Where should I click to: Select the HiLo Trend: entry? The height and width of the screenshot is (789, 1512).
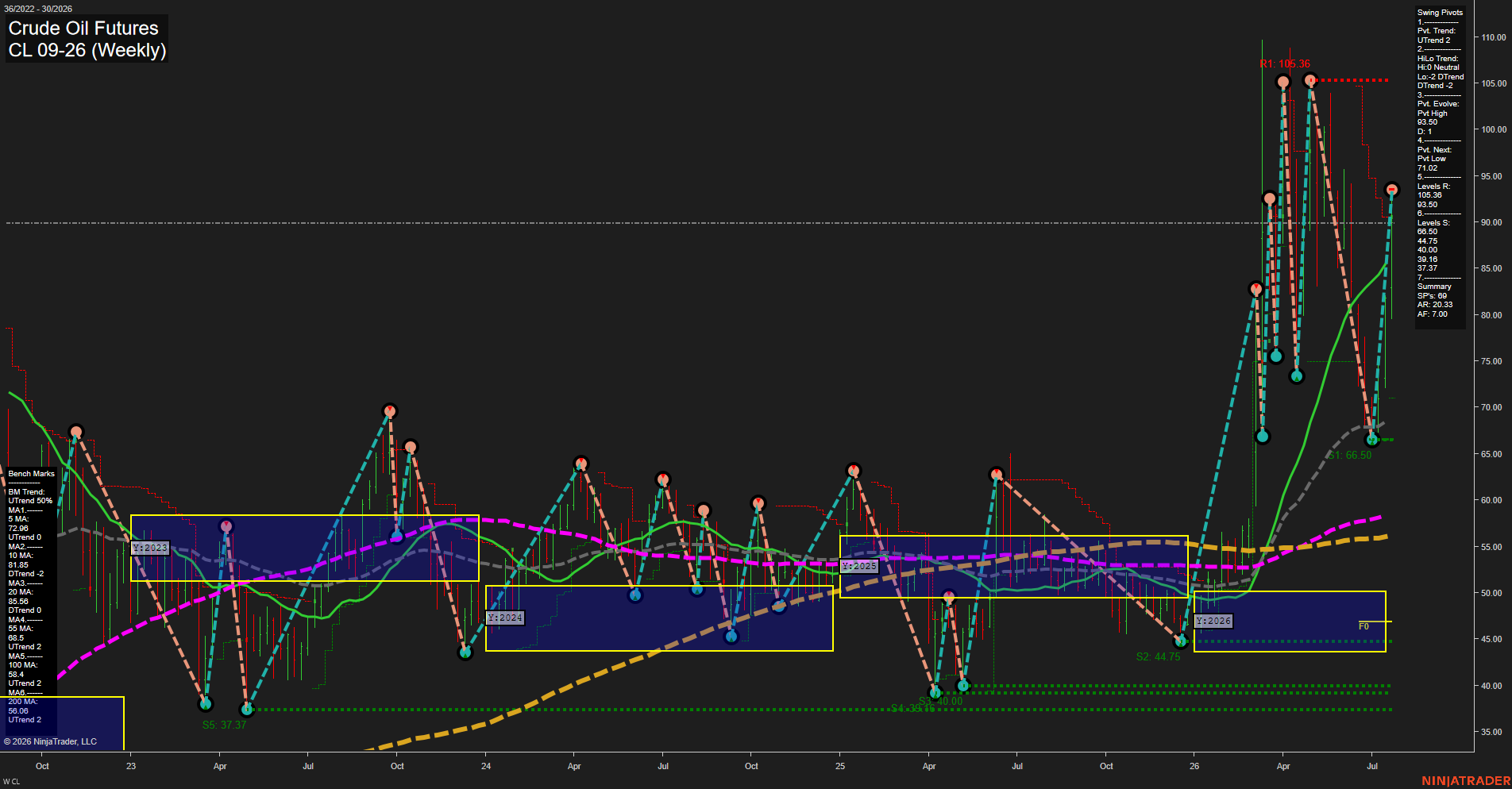point(1438,59)
